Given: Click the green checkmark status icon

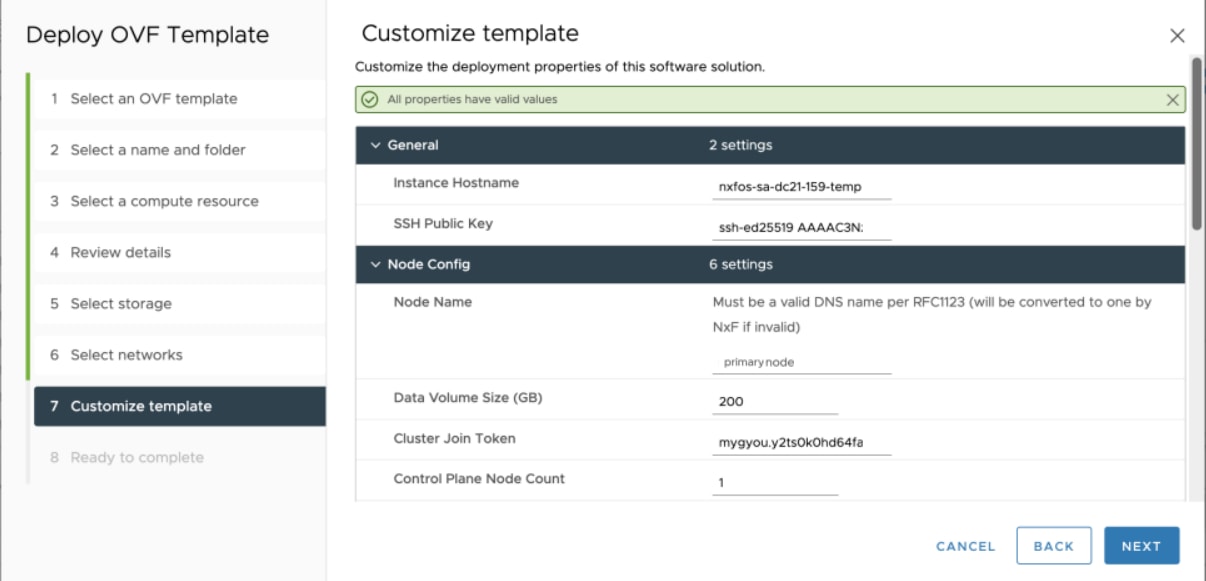Looking at the screenshot, I should point(370,100).
